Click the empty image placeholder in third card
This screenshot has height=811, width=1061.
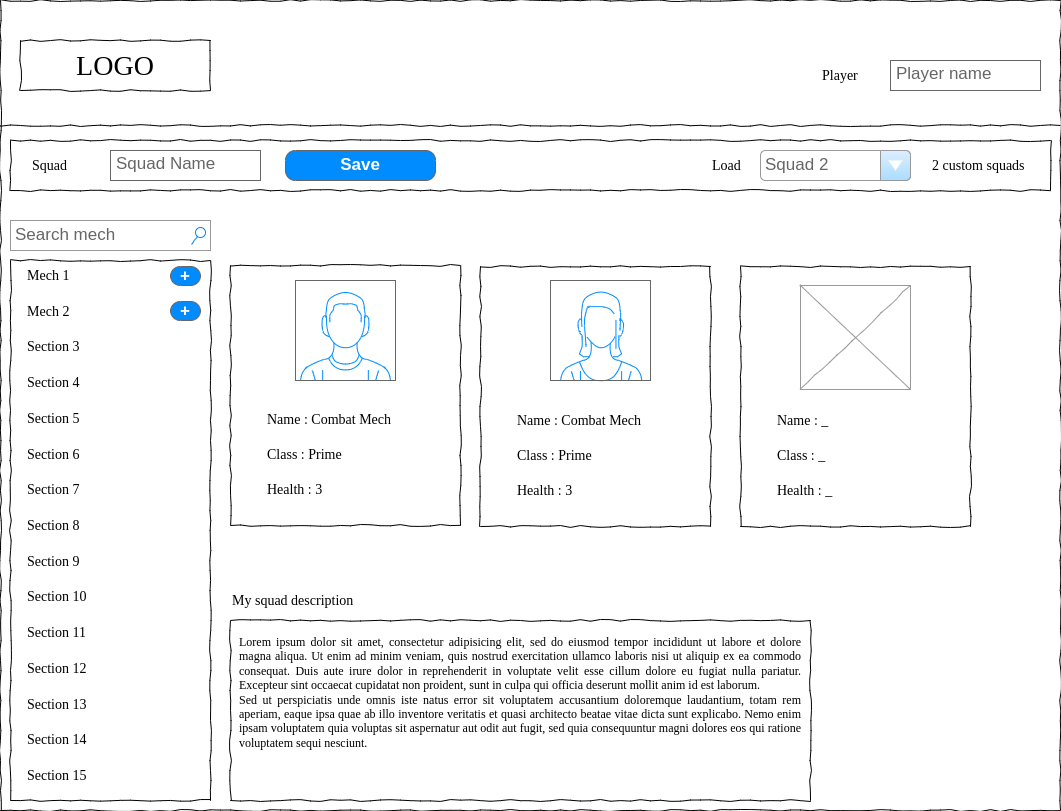855,338
